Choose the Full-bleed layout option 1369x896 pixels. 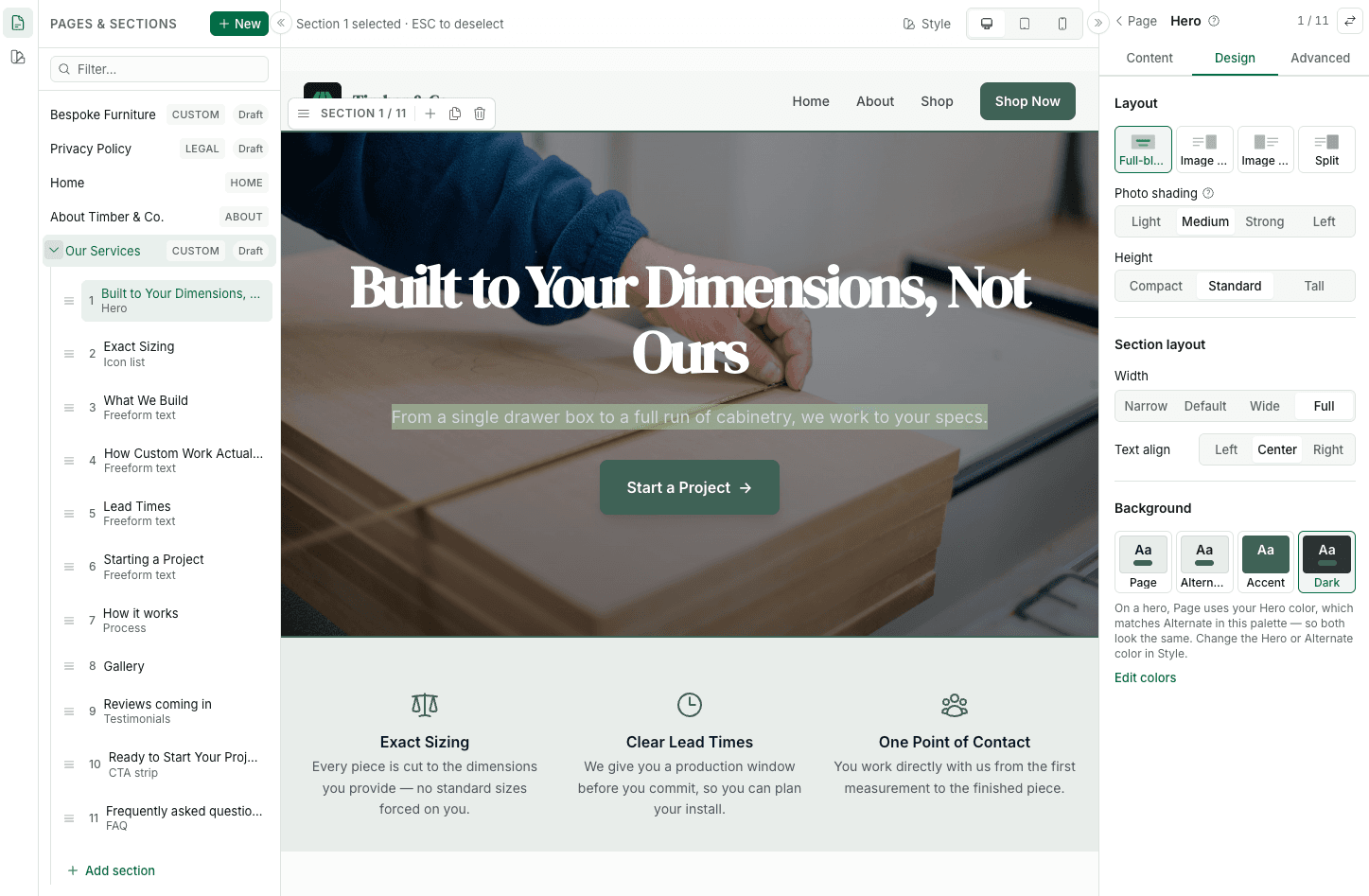tap(1143, 149)
